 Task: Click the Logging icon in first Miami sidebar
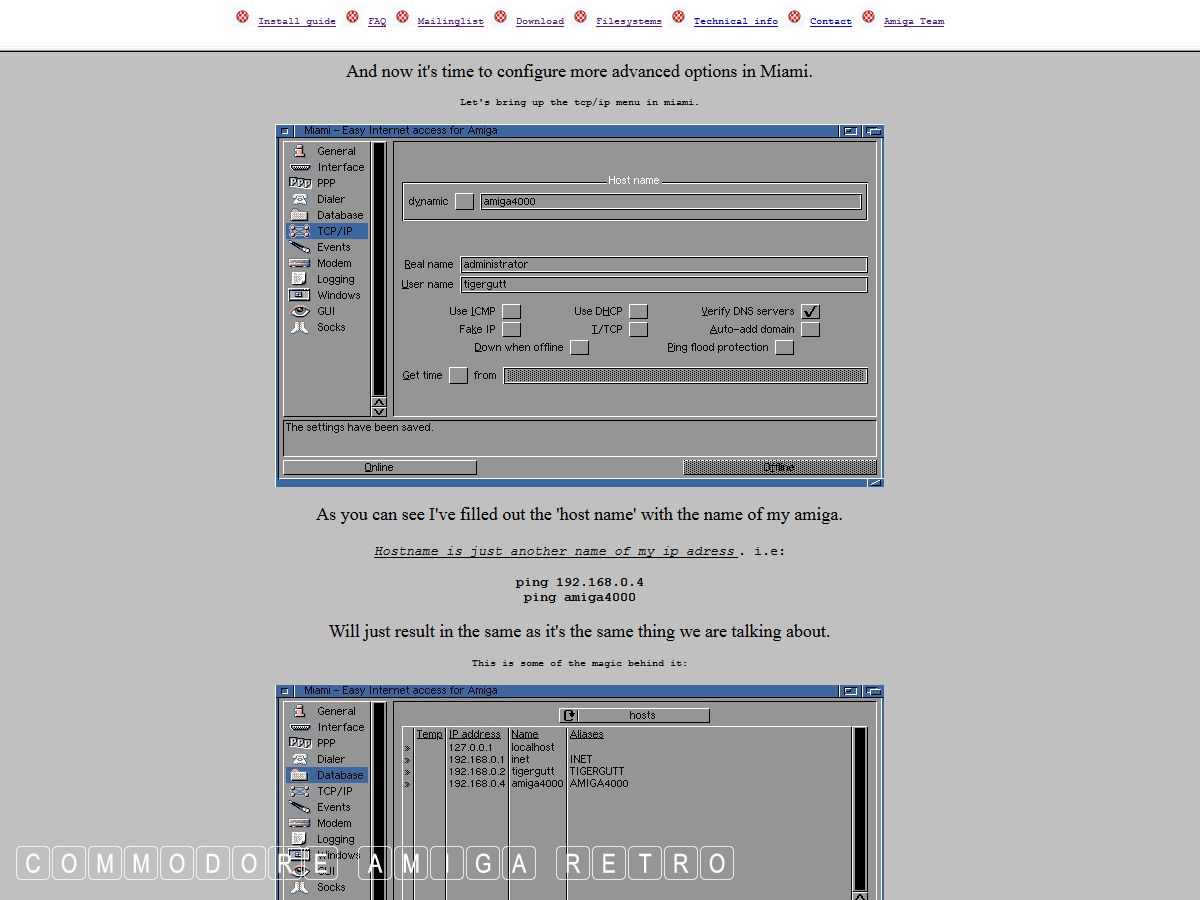299,279
